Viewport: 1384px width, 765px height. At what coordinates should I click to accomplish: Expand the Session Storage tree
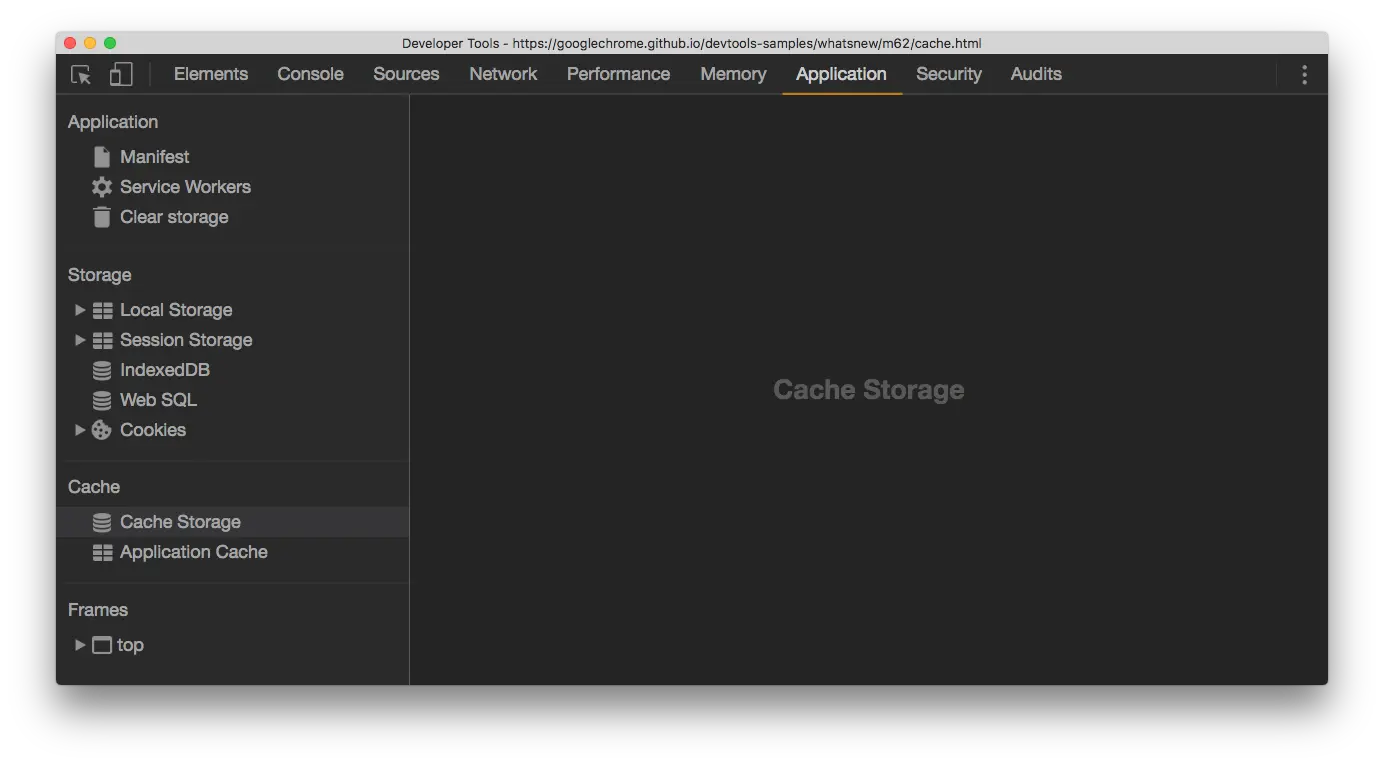click(x=80, y=340)
